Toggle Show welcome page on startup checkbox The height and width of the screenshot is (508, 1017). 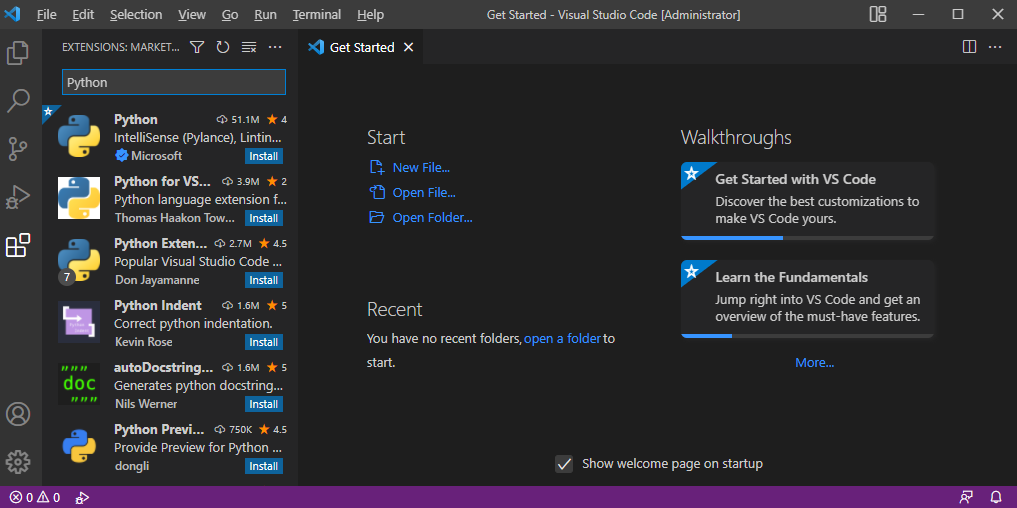coord(565,464)
